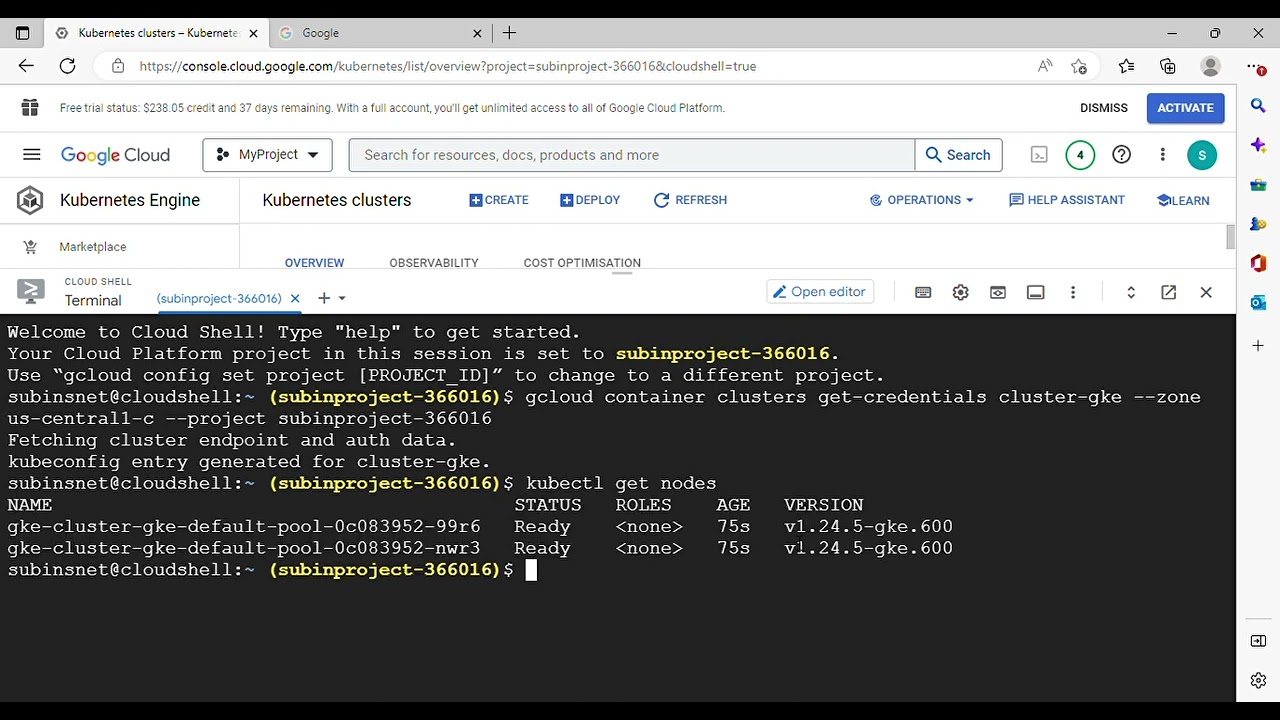The image size is (1280, 720).
Task: Click the Cloud Shell terminal logo
Action: click(30, 291)
